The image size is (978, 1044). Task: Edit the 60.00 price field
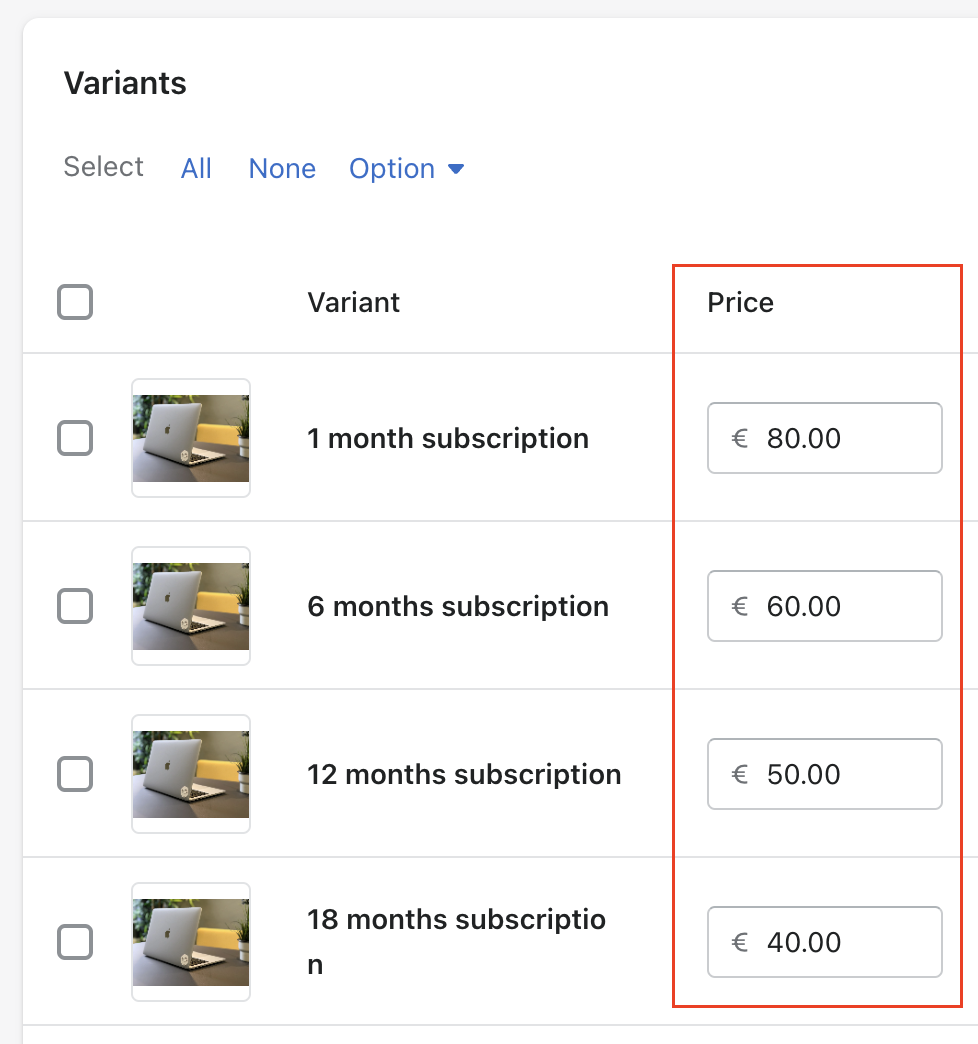coord(824,606)
